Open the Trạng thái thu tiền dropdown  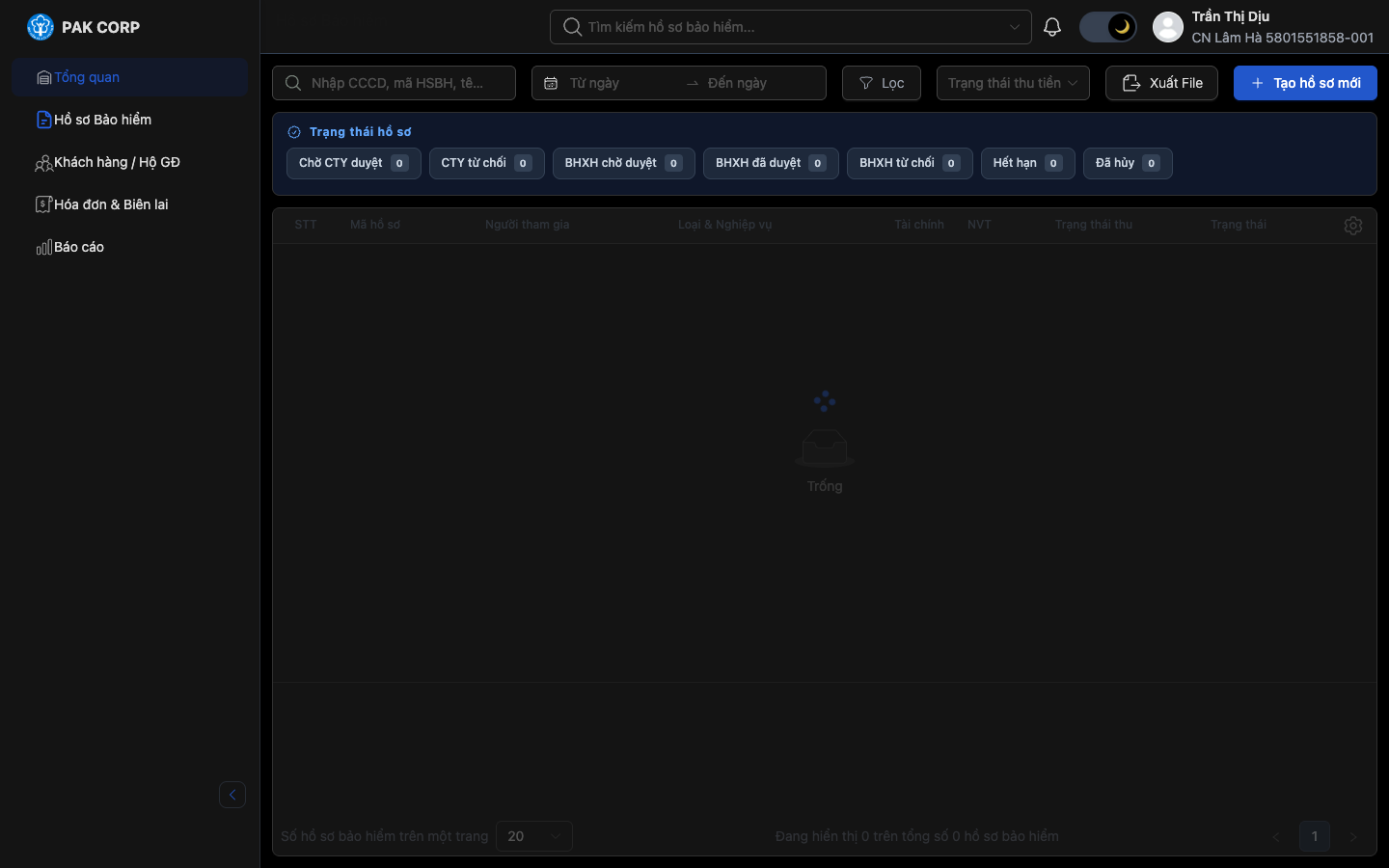(x=1013, y=83)
